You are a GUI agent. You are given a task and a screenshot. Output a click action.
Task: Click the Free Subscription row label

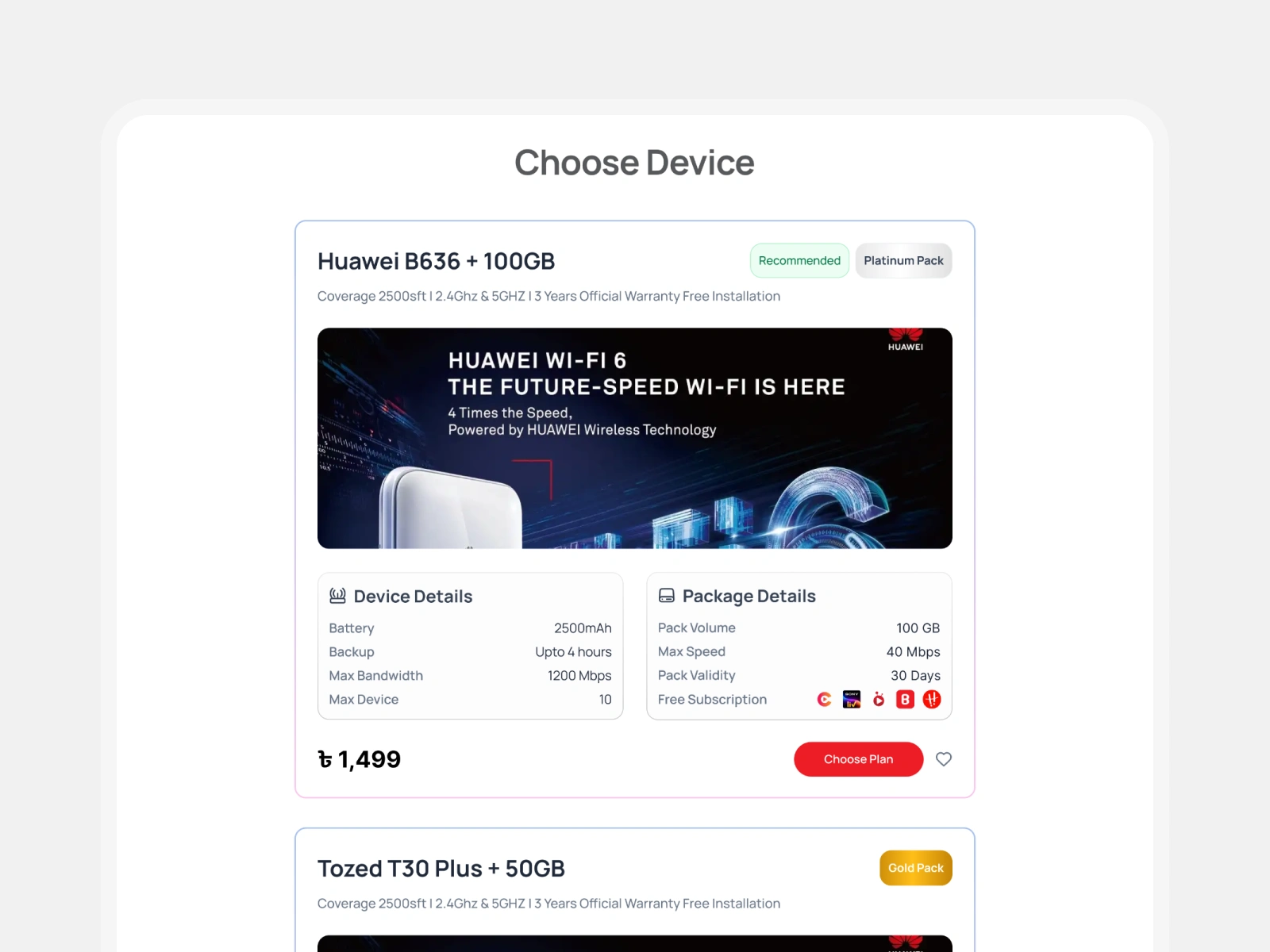tap(712, 699)
